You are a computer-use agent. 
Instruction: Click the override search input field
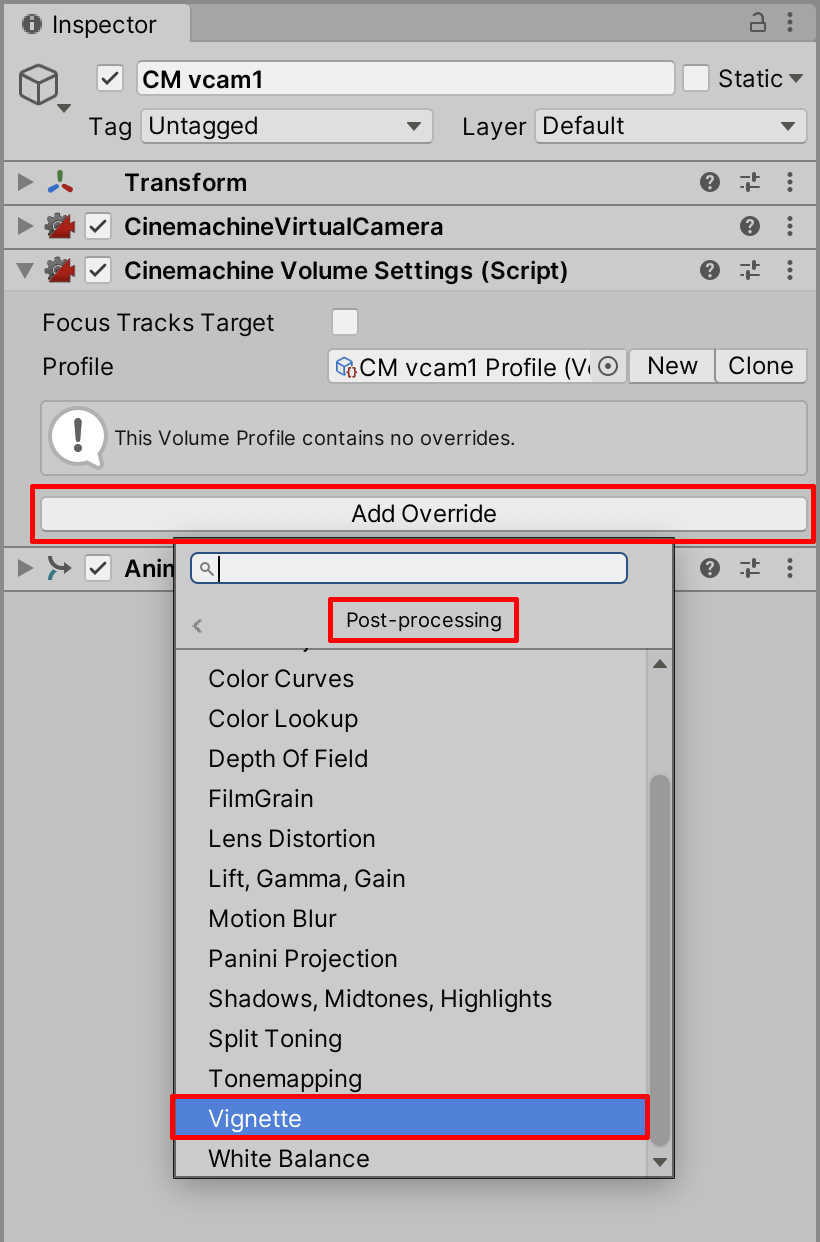point(420,569)
